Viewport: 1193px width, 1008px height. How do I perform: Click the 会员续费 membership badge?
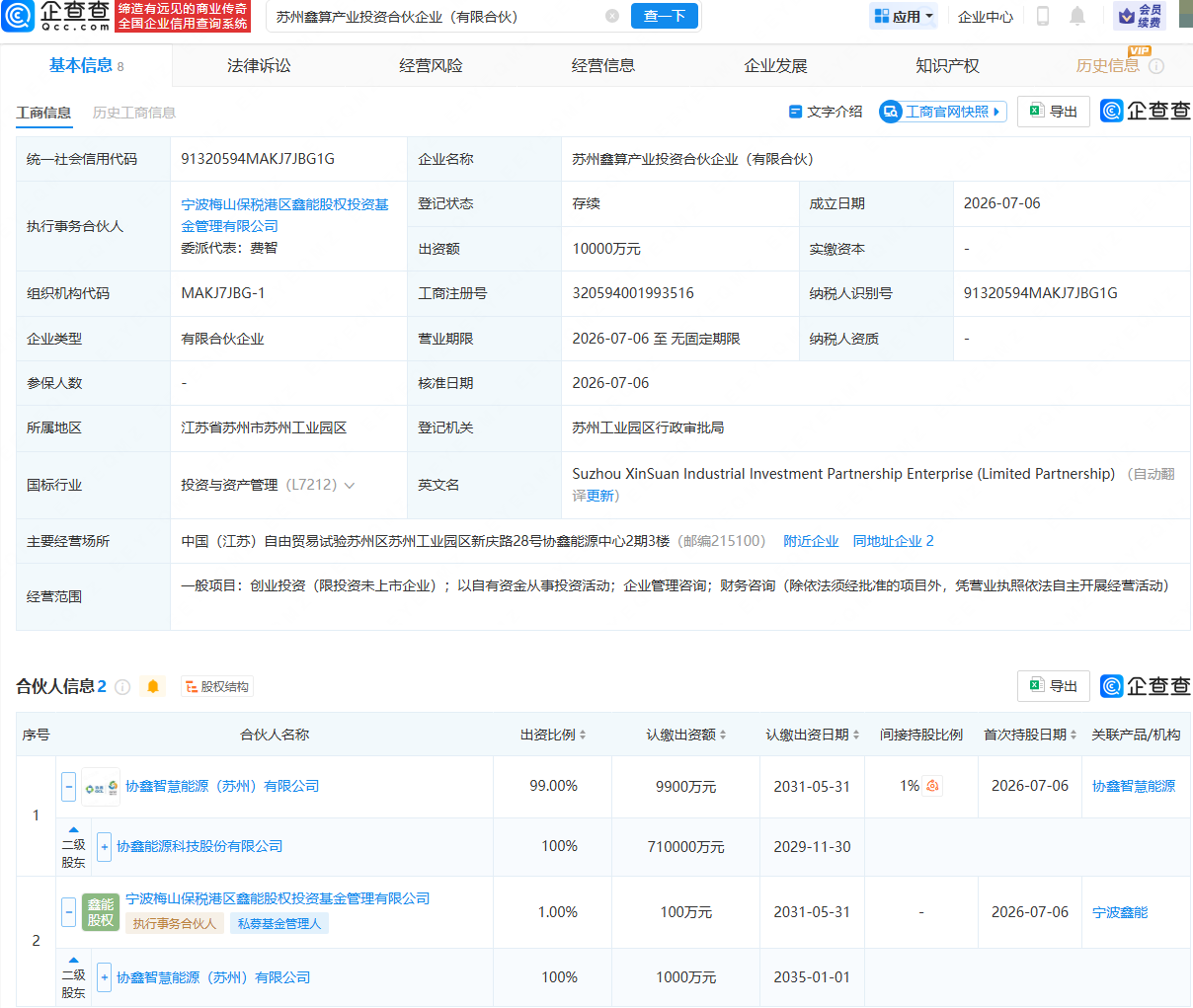coord(1140,16)
